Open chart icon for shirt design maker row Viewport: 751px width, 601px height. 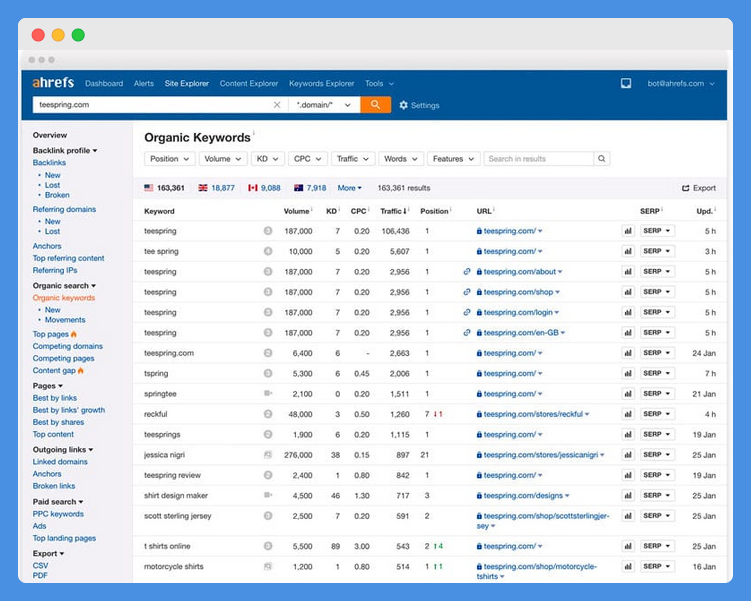[x=627, y=496]
